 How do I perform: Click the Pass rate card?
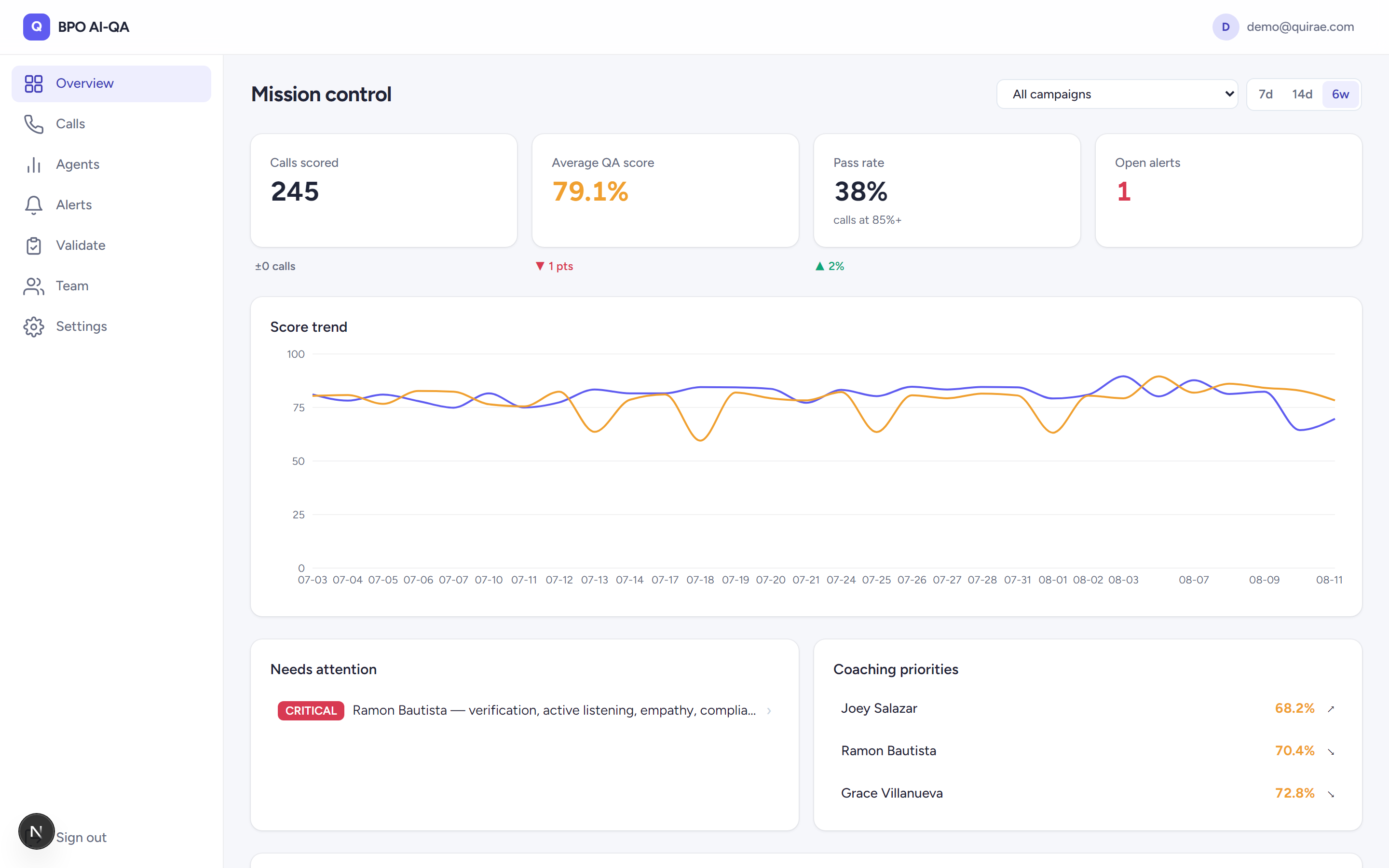(947, 190)
